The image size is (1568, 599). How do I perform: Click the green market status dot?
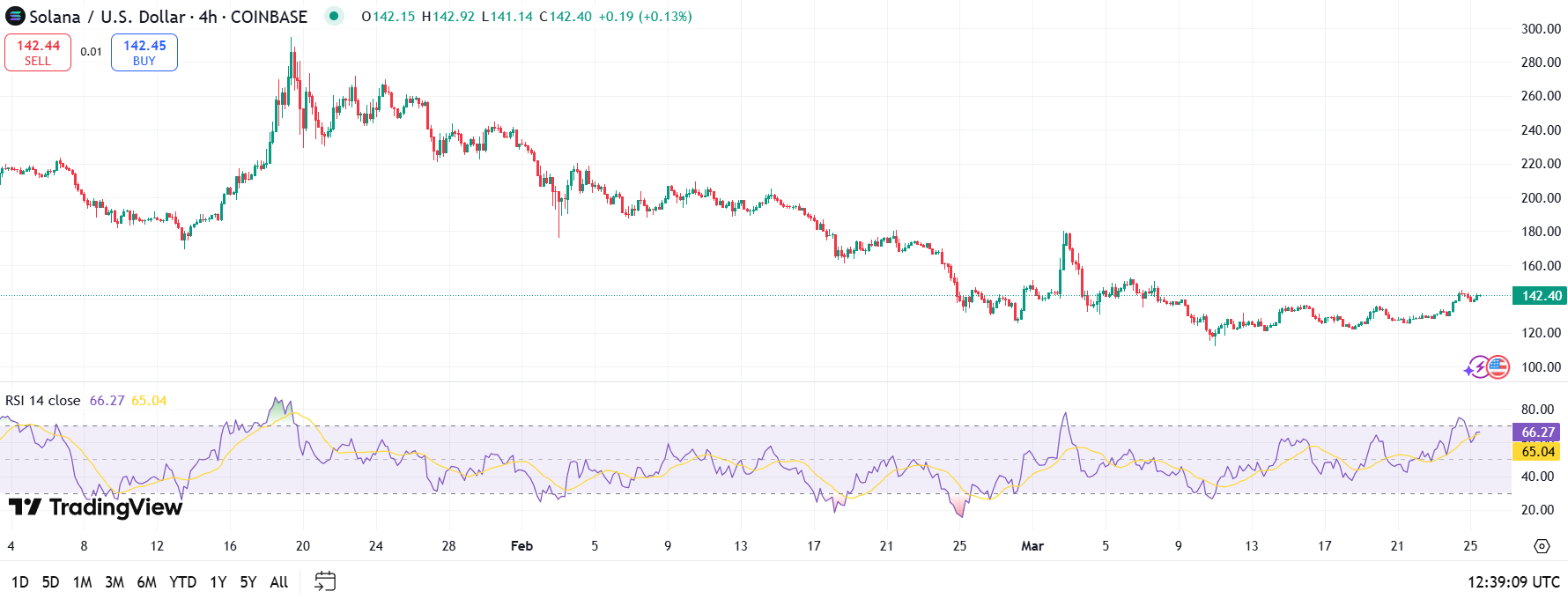tap(334, 16)
